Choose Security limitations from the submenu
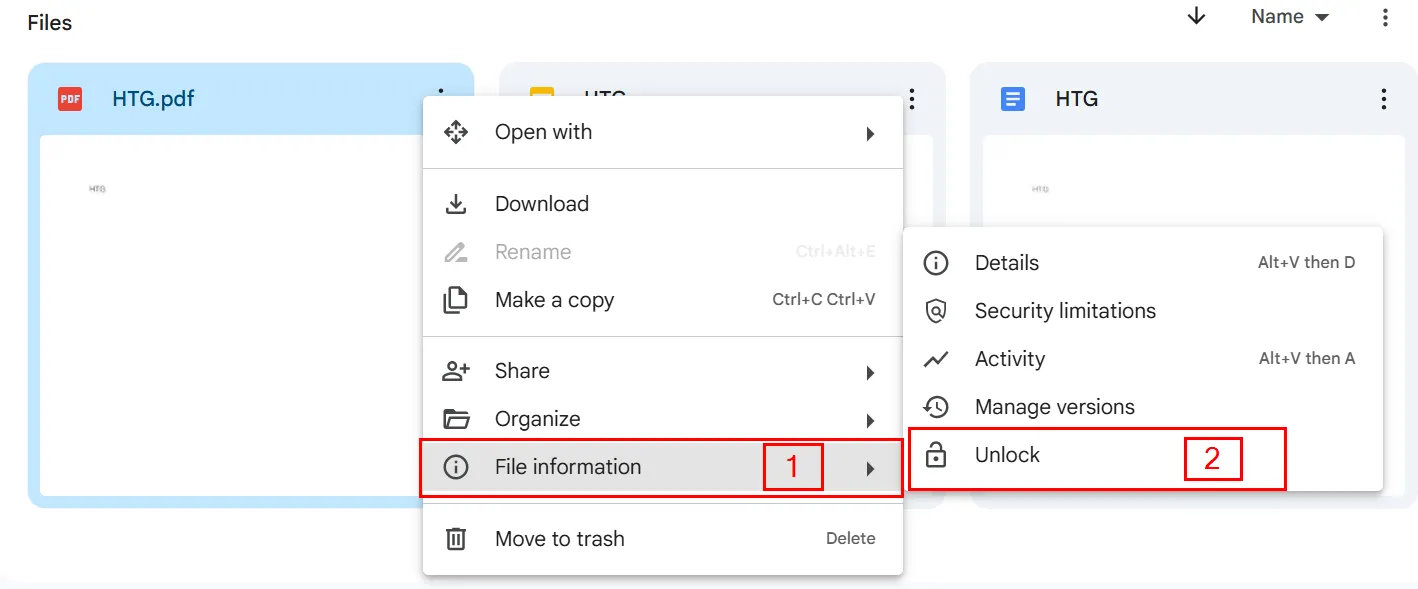 [x=1064, y=310]
